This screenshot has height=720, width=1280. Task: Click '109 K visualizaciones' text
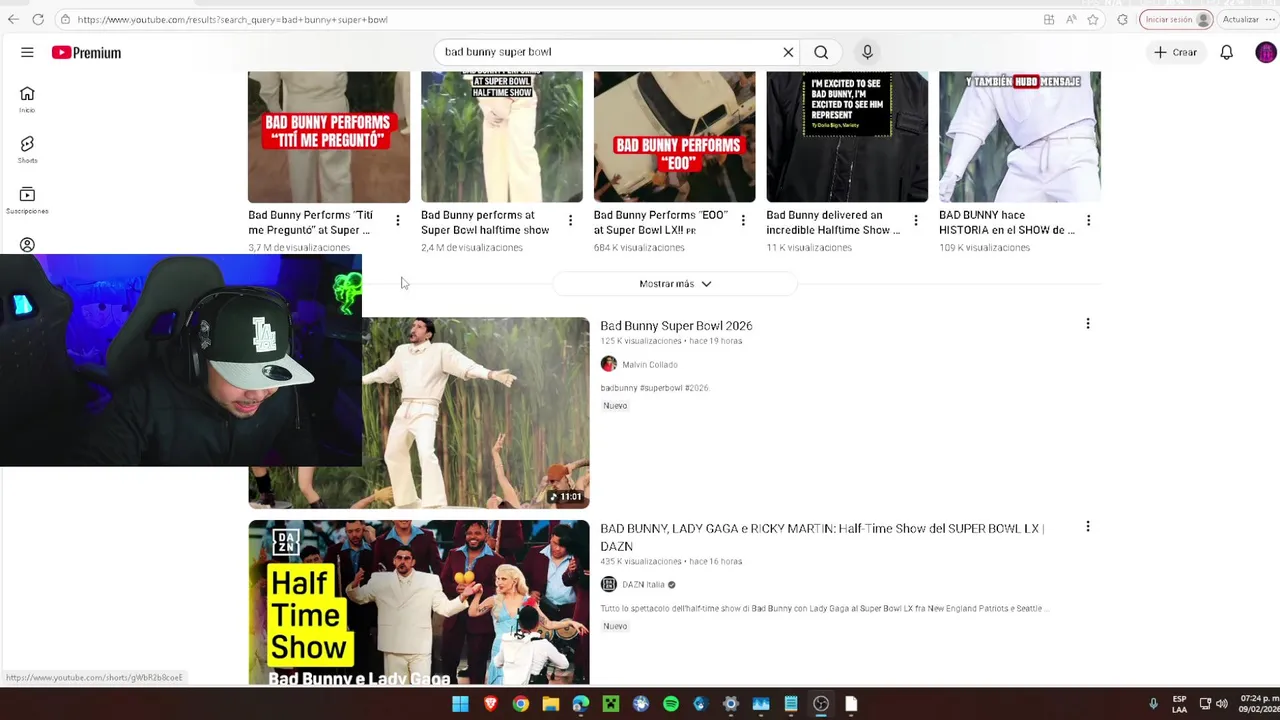click(984, 248)
